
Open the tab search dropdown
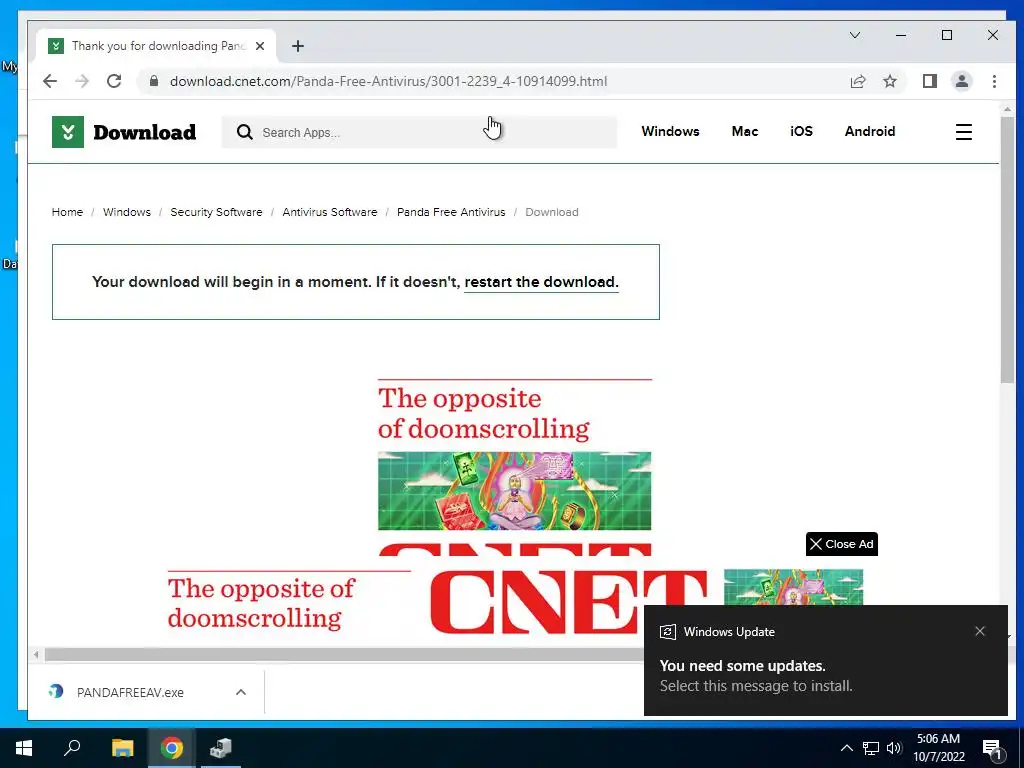pos(855,35)
